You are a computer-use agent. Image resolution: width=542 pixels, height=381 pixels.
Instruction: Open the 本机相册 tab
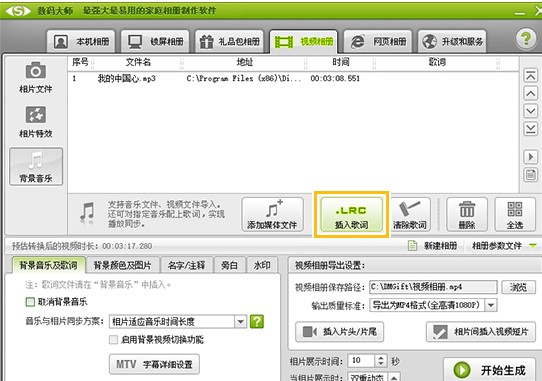pyautogui.click(x=81, y=41)
